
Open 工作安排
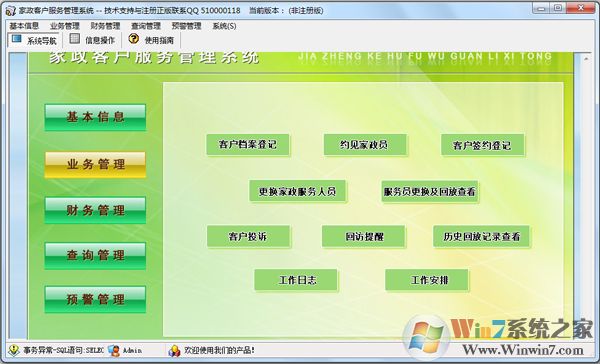coord(427,281)
